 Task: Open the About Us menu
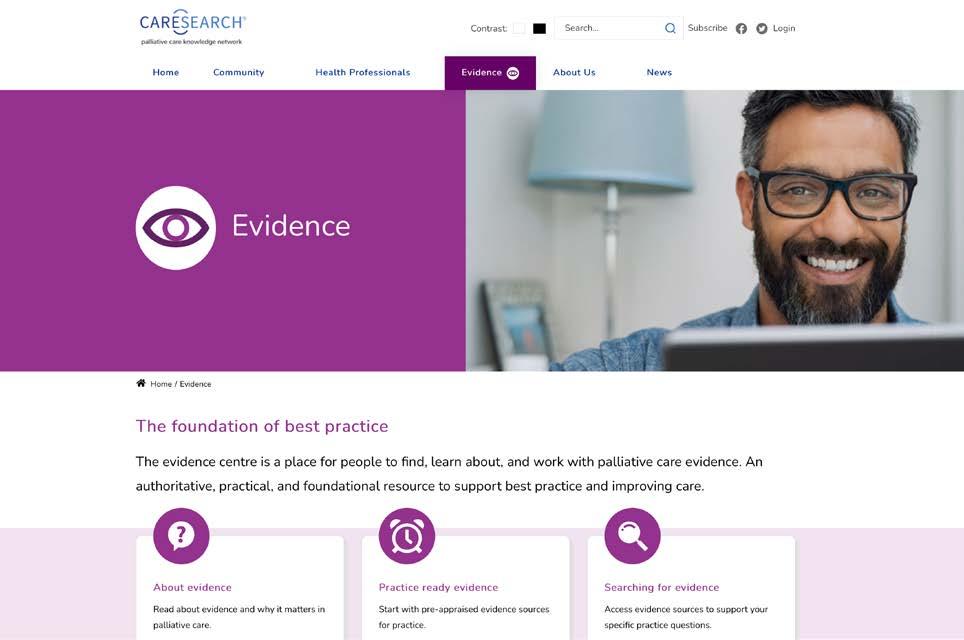point(574,73)
